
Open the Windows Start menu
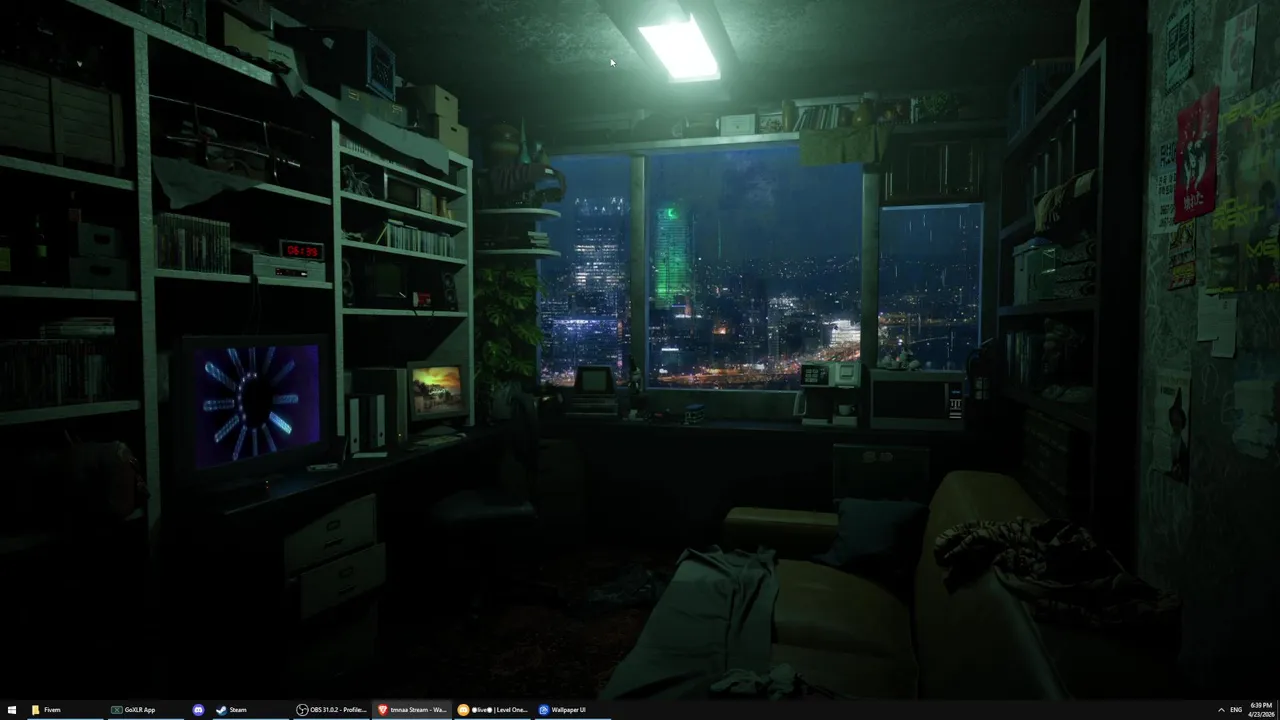click(x=12, y=710)
